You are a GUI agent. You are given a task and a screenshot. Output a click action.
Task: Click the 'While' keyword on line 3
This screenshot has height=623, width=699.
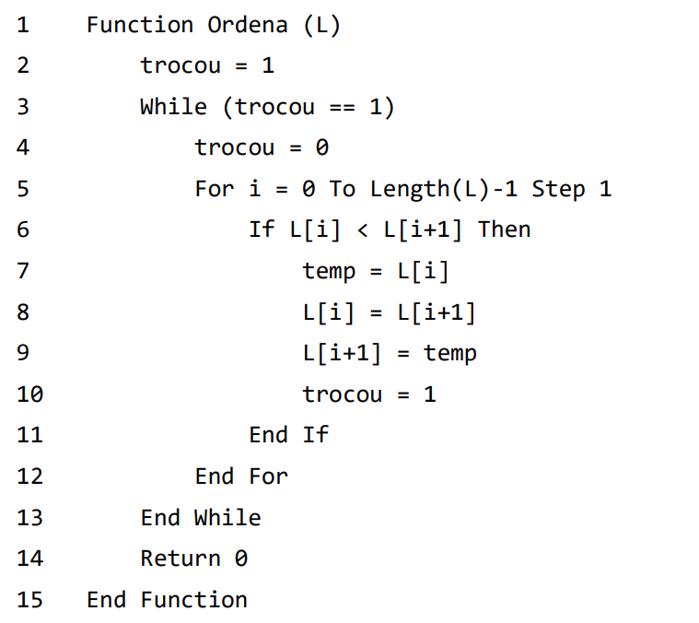[x=173, y=107]
